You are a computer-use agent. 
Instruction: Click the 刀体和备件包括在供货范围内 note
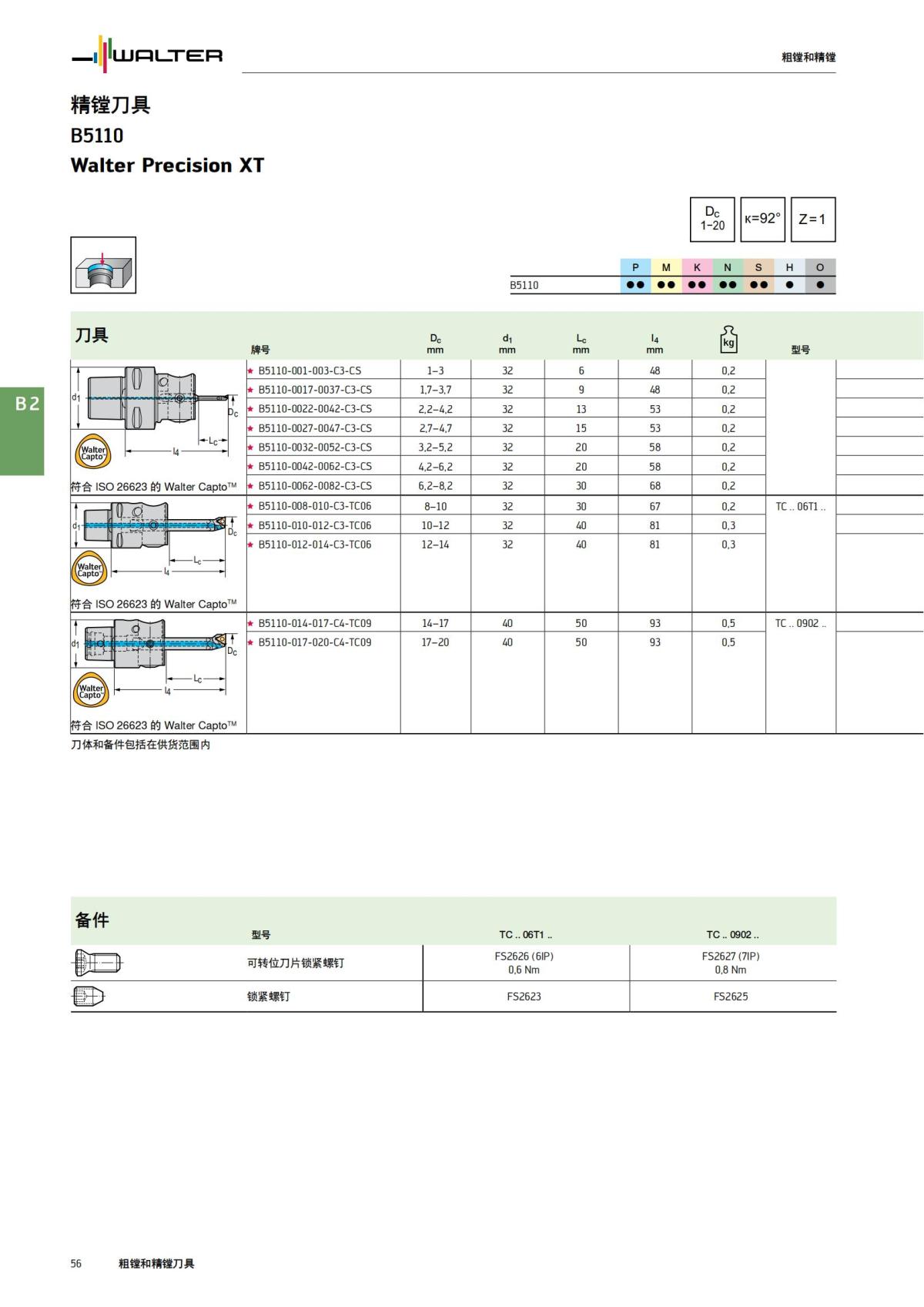point(140,745)
